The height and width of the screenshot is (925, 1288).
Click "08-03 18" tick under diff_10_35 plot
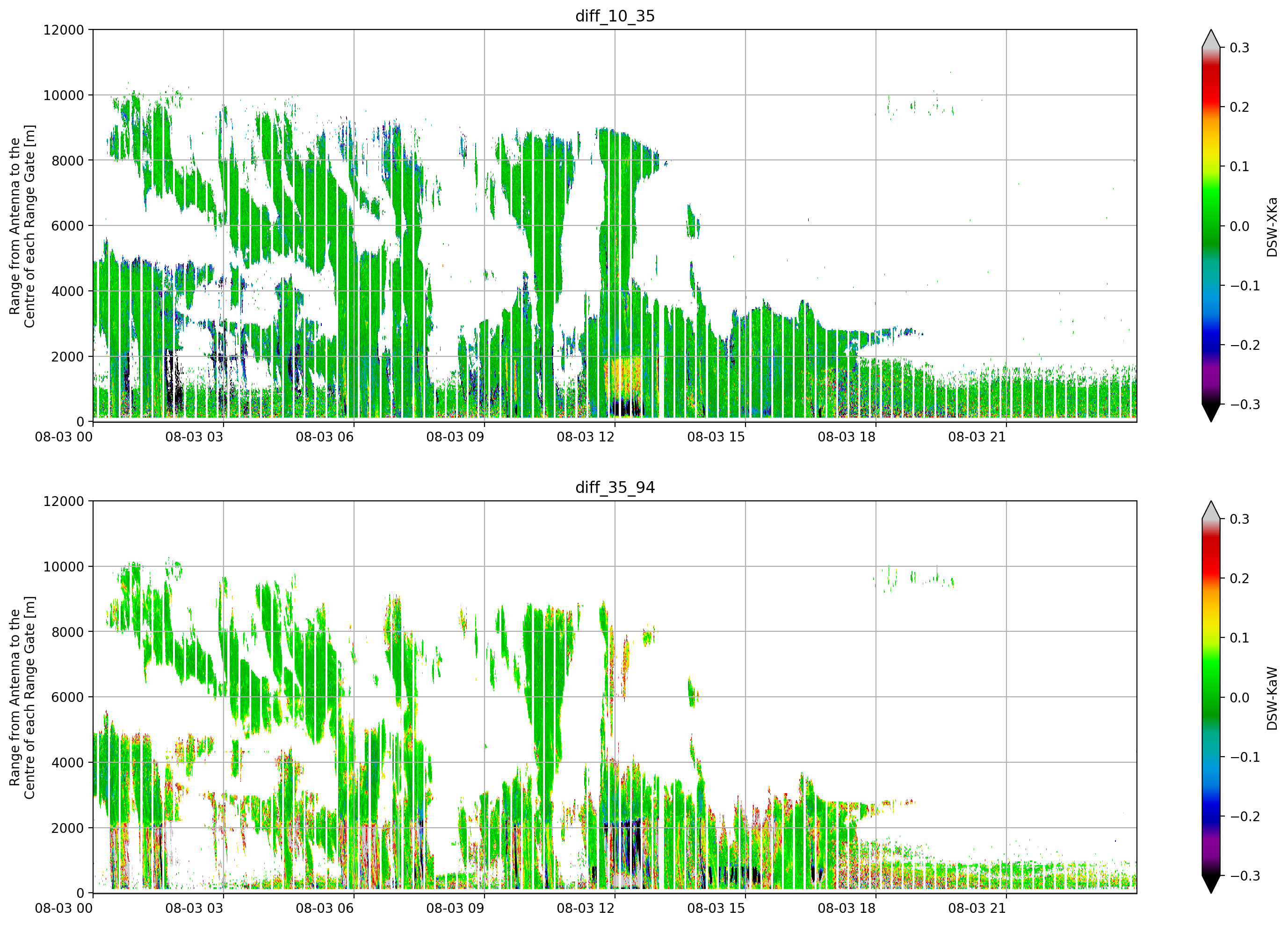(x=847, y=437)
